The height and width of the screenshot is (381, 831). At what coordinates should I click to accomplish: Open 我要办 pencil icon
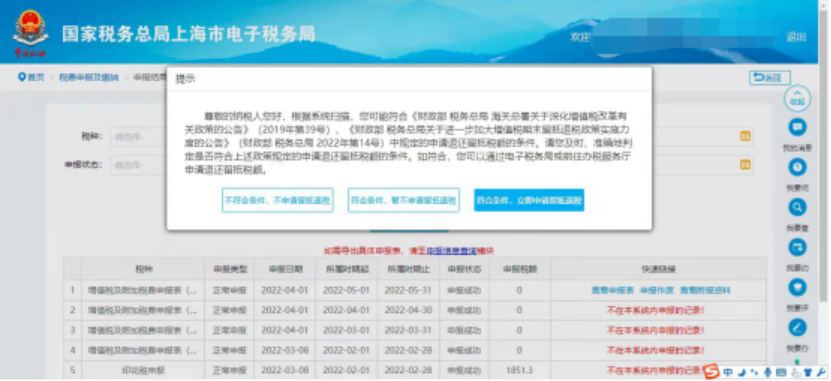tap(797, 327)
